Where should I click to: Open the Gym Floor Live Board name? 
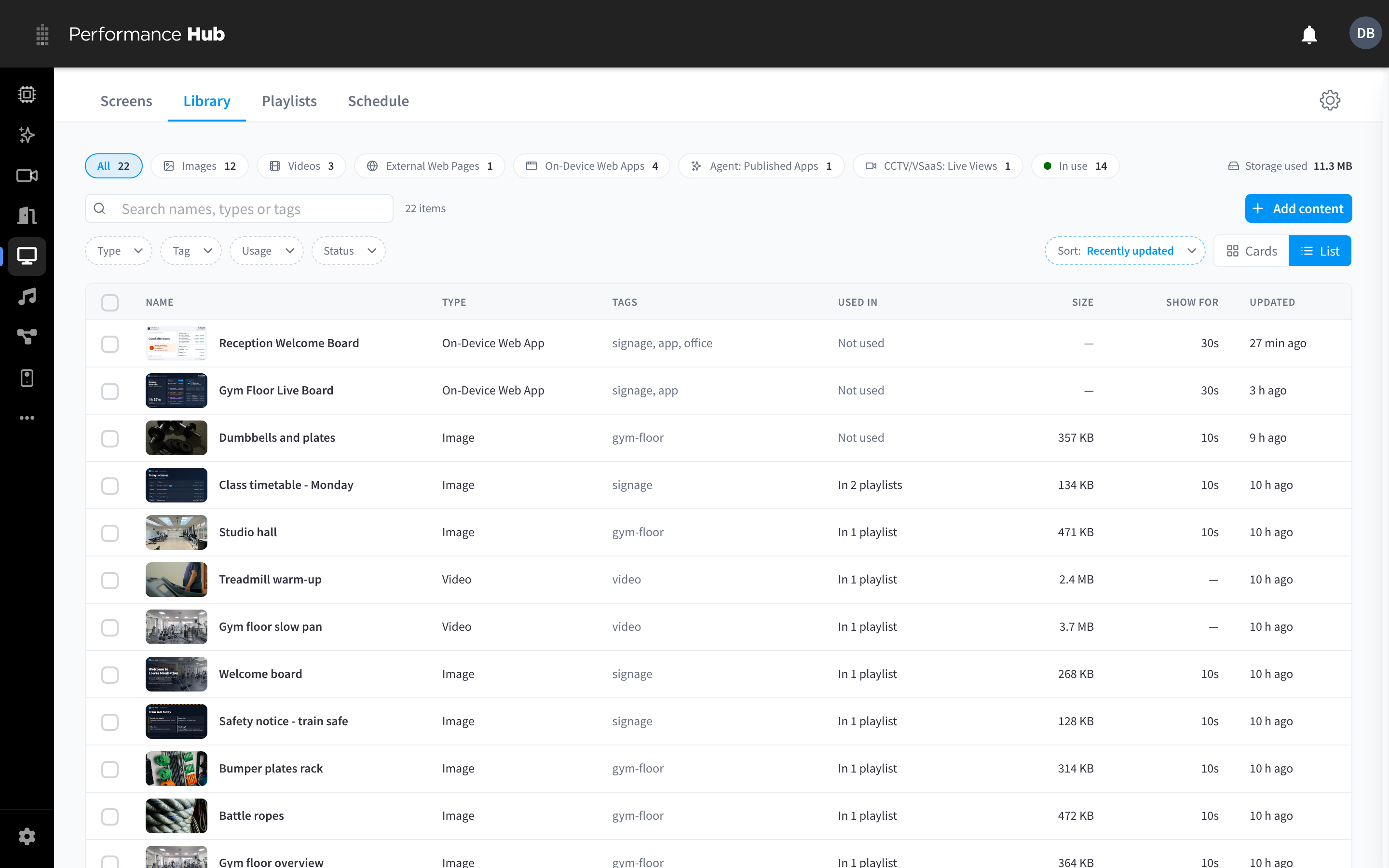275,391
